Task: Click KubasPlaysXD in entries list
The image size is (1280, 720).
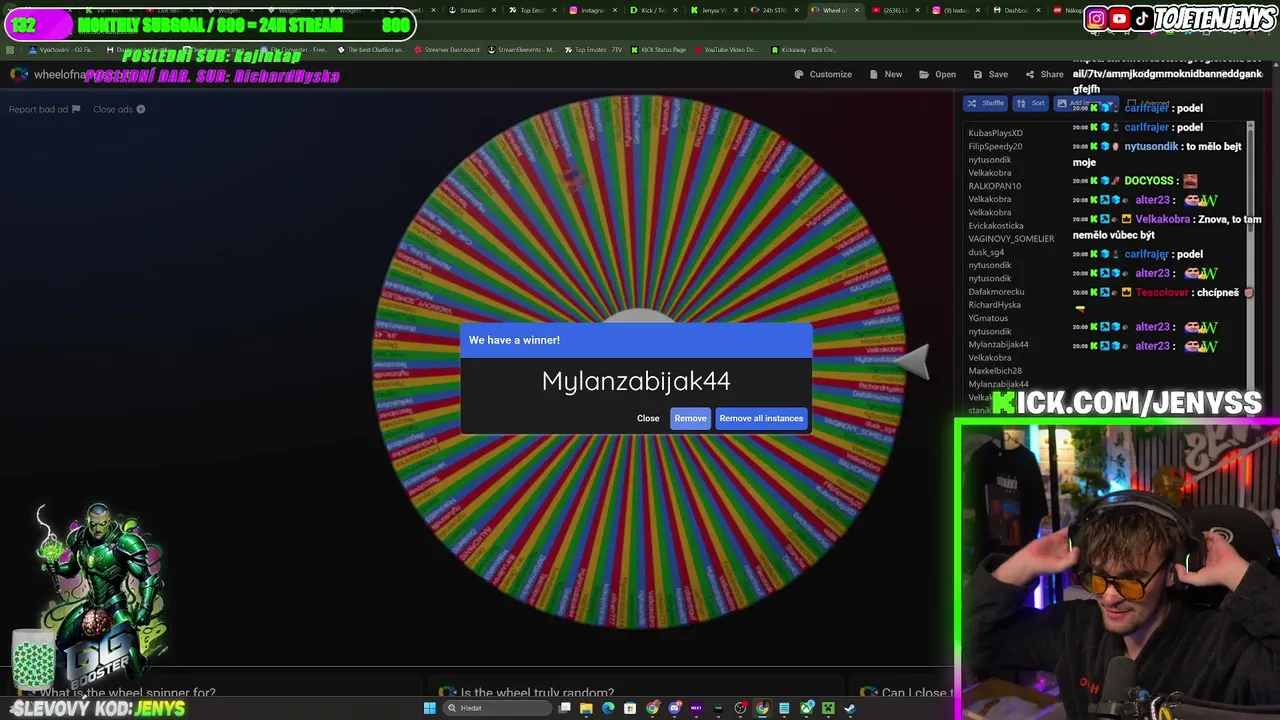Action: pyautogui.click(x=995, y=133)
